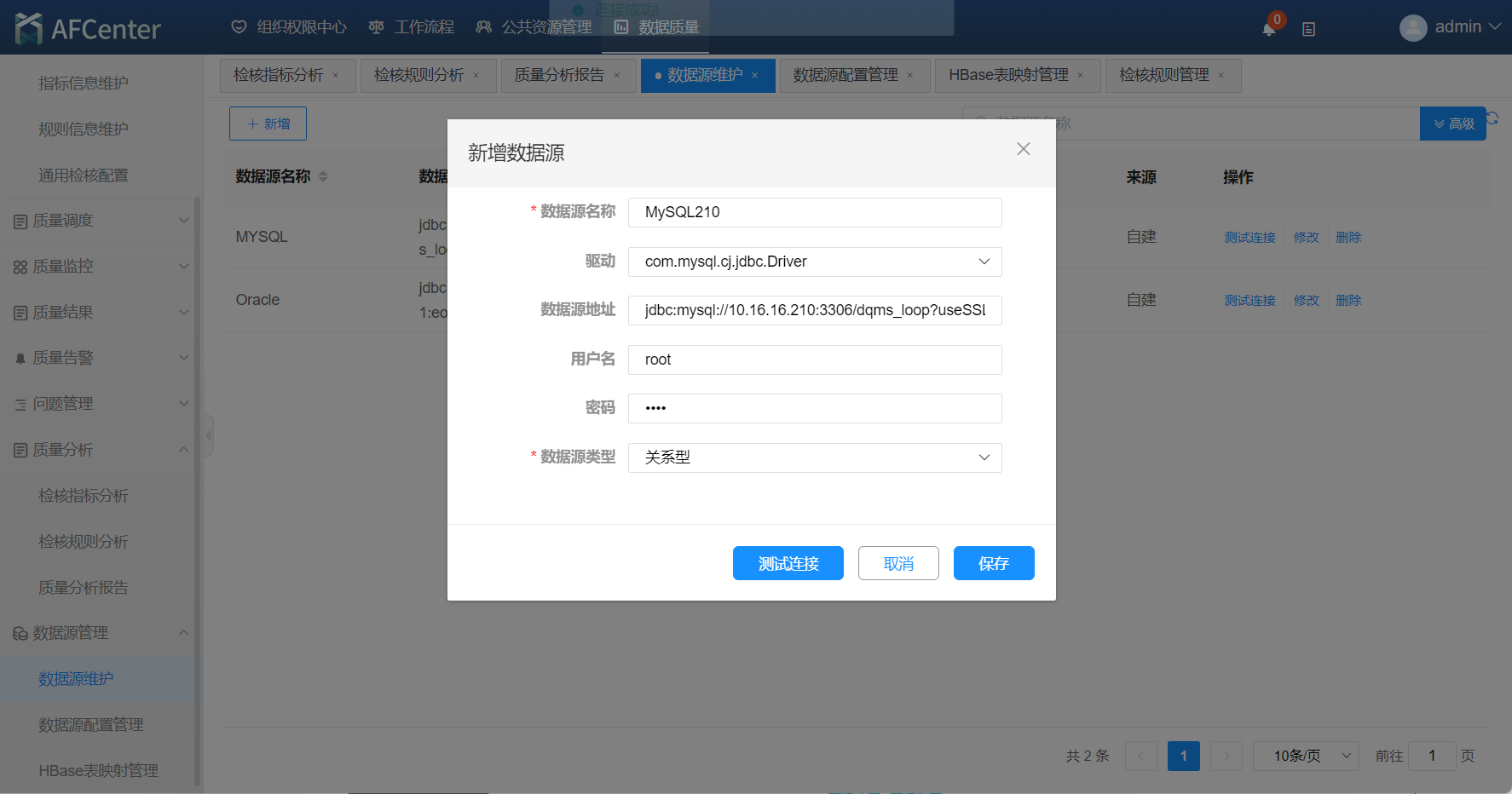Click the 数据源名称 input field

pos(814,212)
